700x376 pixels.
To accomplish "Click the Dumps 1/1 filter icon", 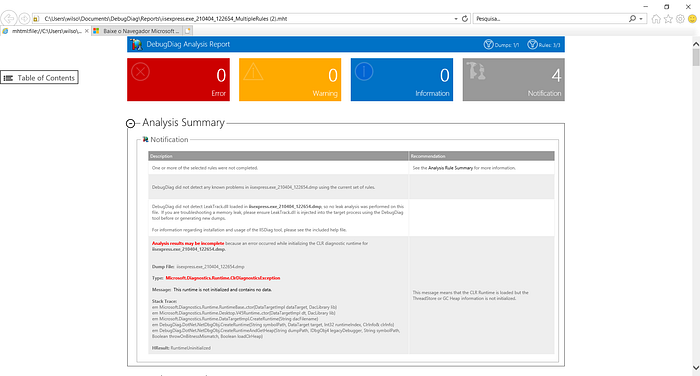I will (488, 44).
